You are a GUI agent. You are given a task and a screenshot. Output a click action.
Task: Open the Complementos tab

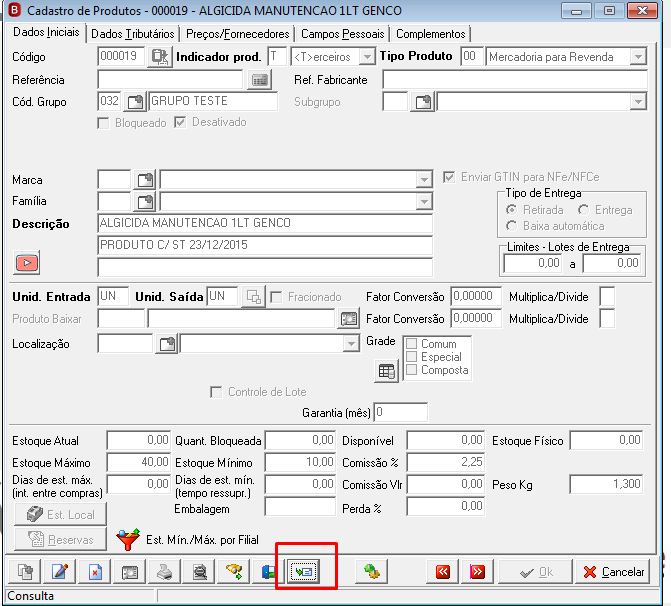coord(431,34)
